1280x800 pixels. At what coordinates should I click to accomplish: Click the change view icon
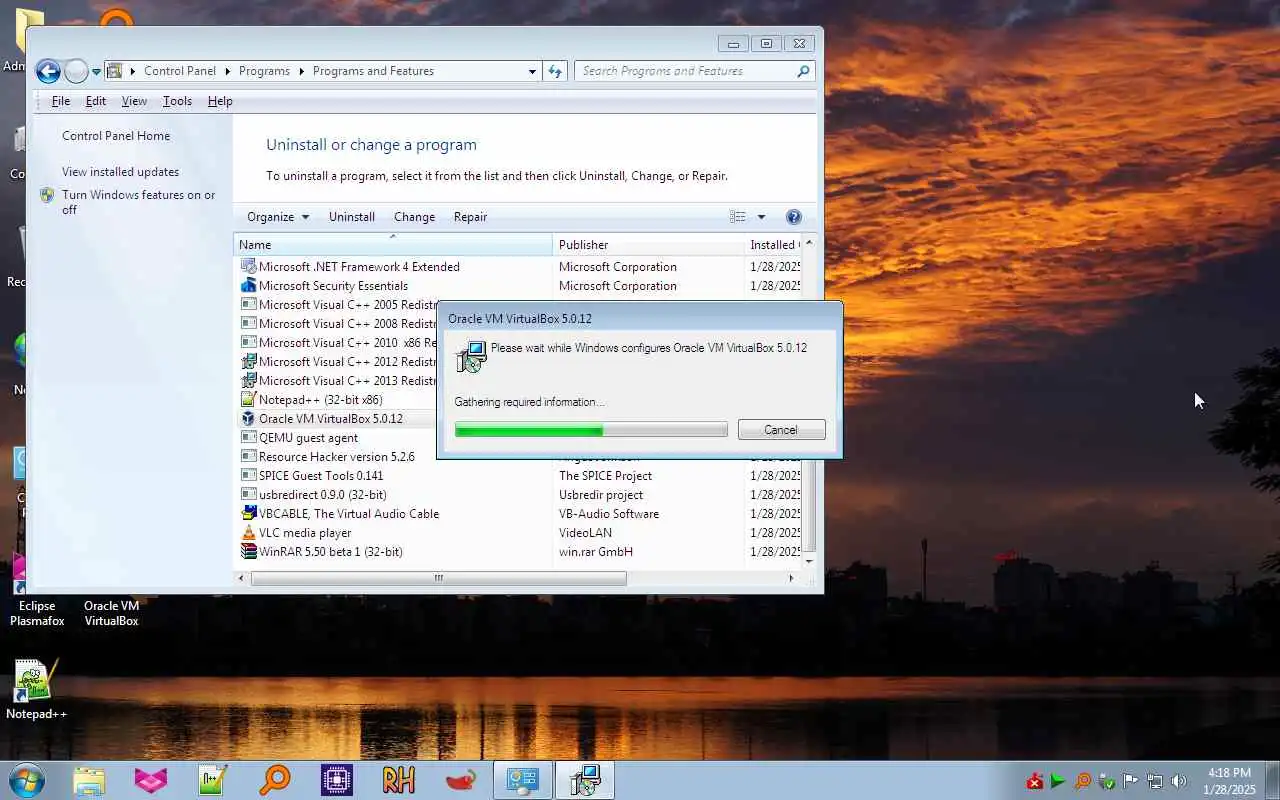point(738,217)
